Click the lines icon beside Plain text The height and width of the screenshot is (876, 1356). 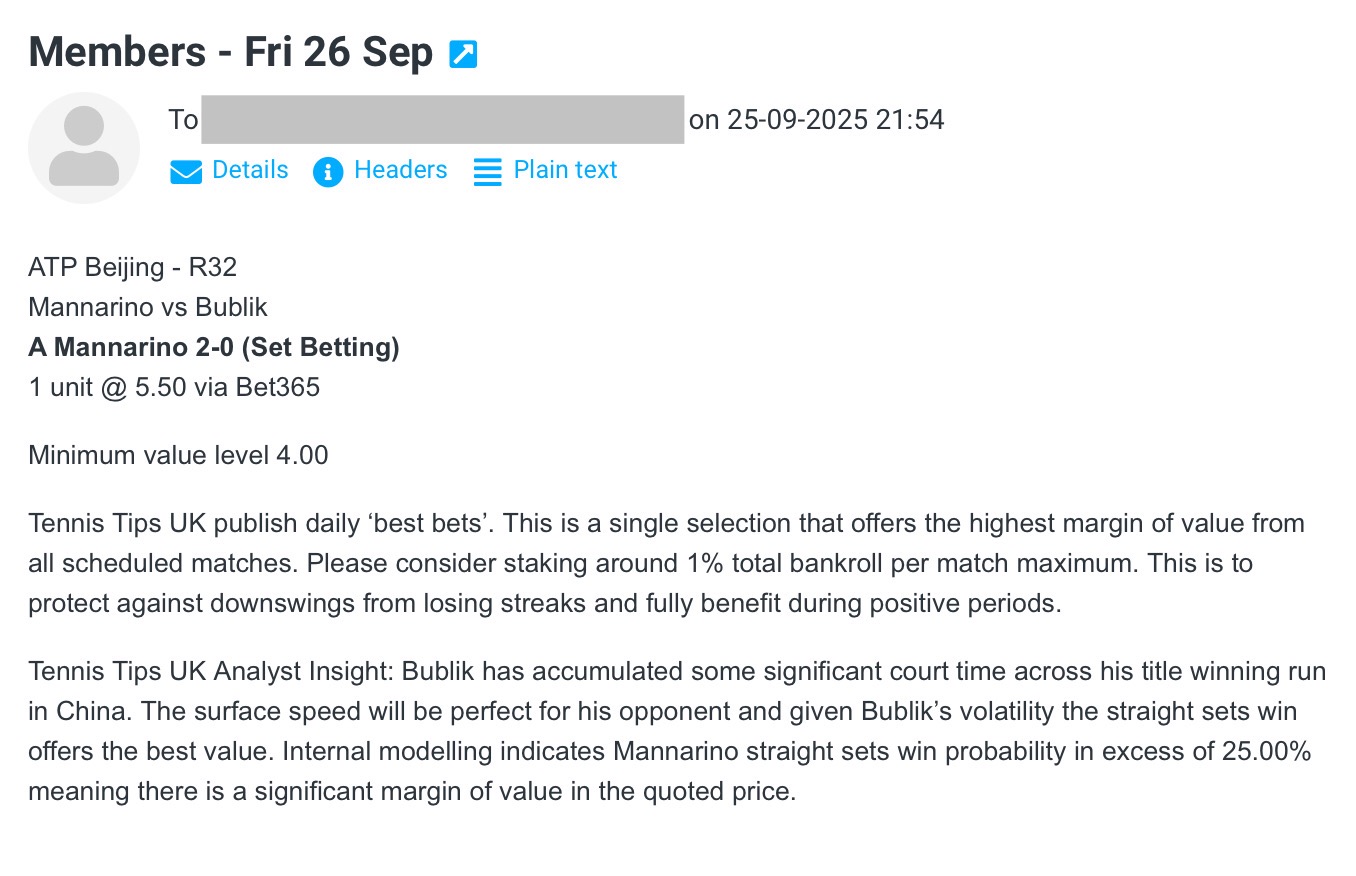(487, 172)
